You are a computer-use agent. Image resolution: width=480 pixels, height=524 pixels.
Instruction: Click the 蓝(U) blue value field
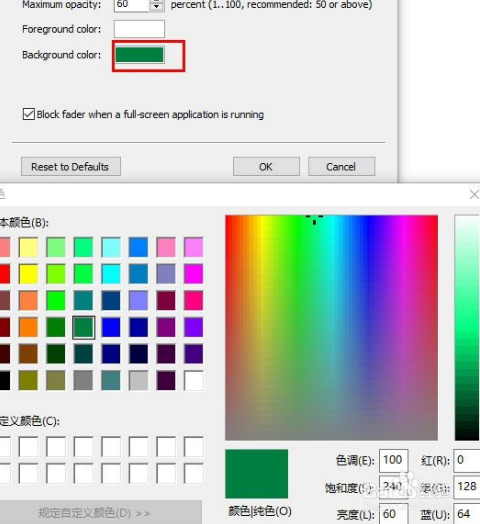point(467,514)
